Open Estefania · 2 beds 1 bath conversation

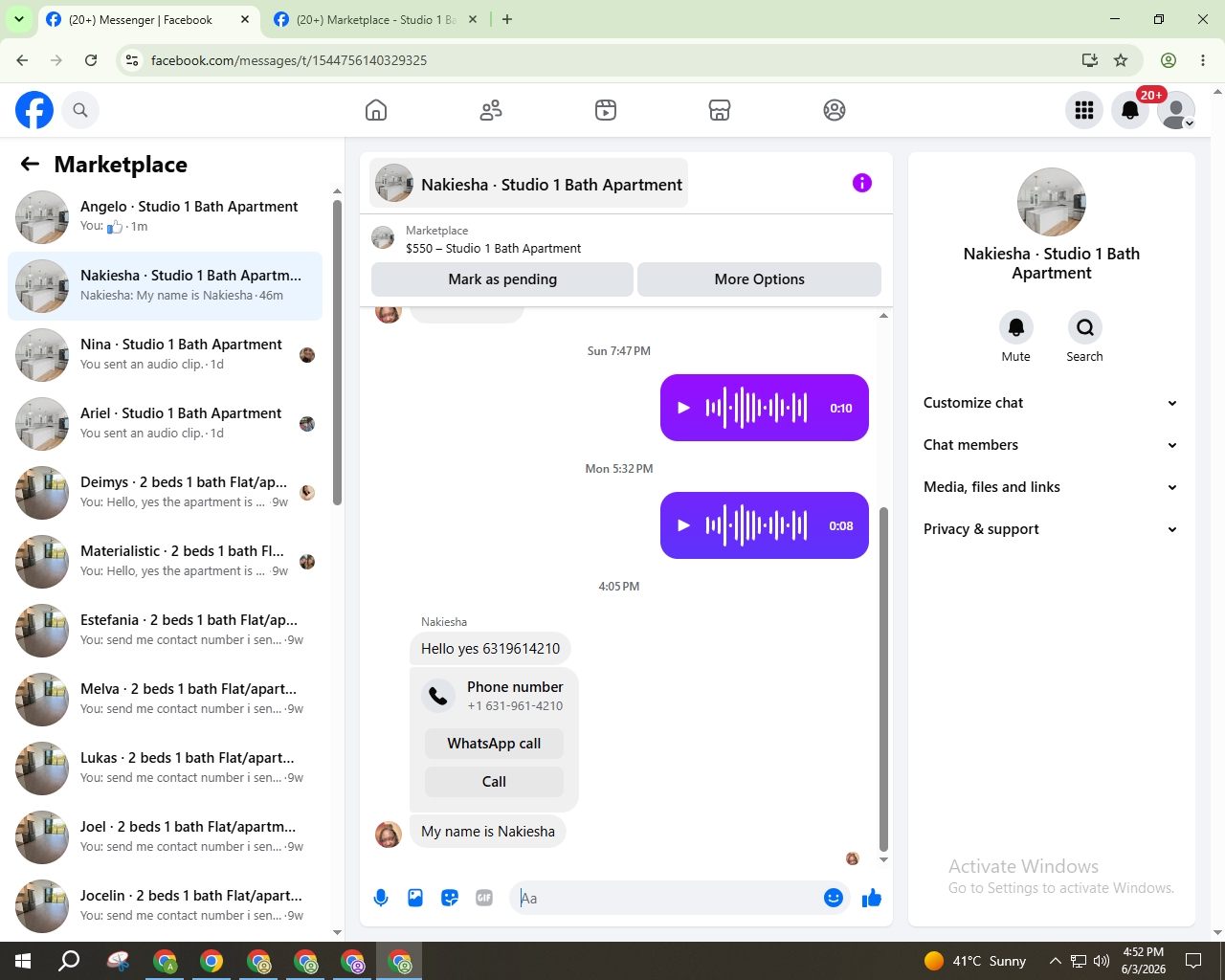(166, 631)
